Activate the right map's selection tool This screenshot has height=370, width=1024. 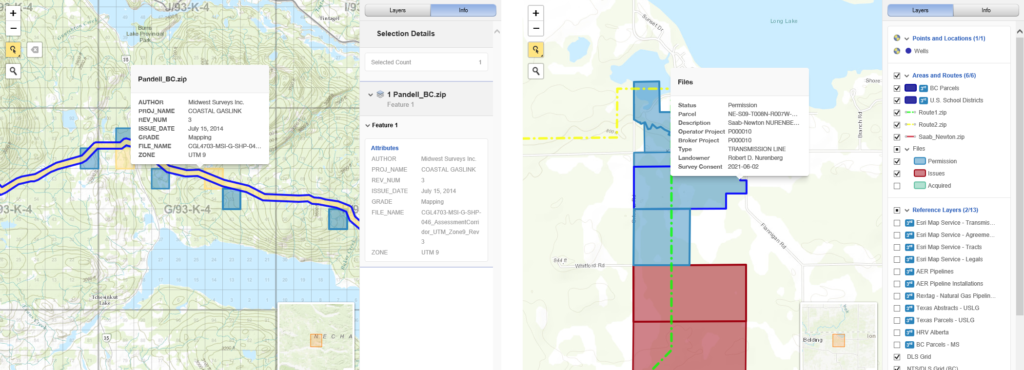(x=536, y=50)
